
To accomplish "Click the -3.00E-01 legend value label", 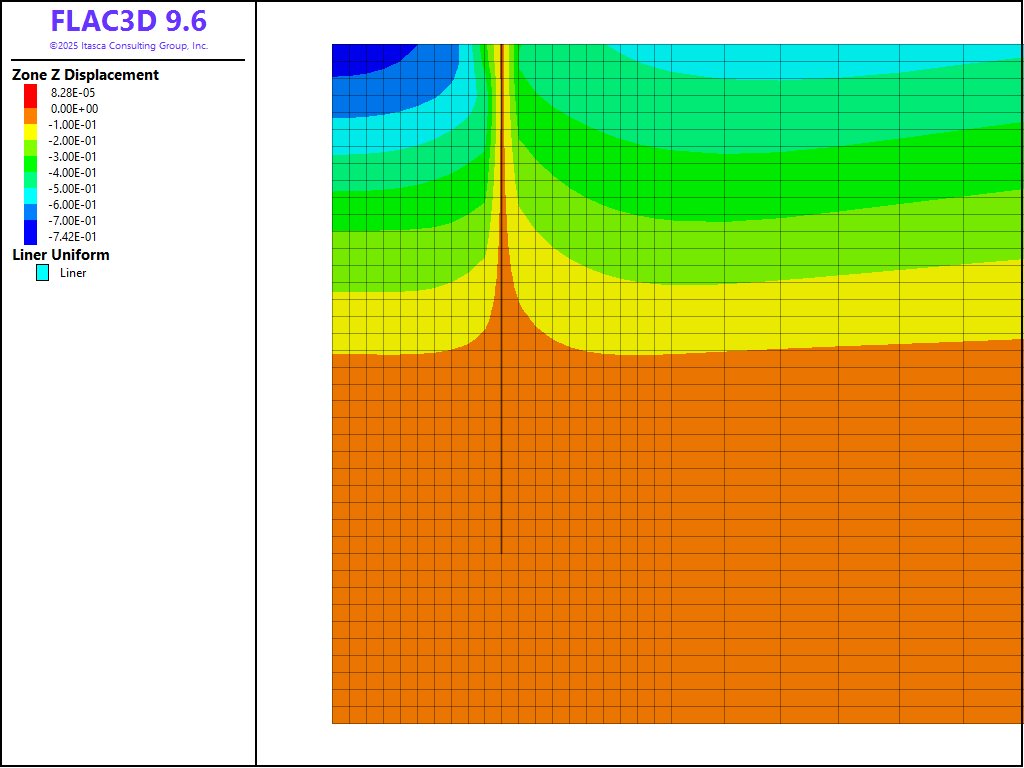I will (x=74, y=157).
